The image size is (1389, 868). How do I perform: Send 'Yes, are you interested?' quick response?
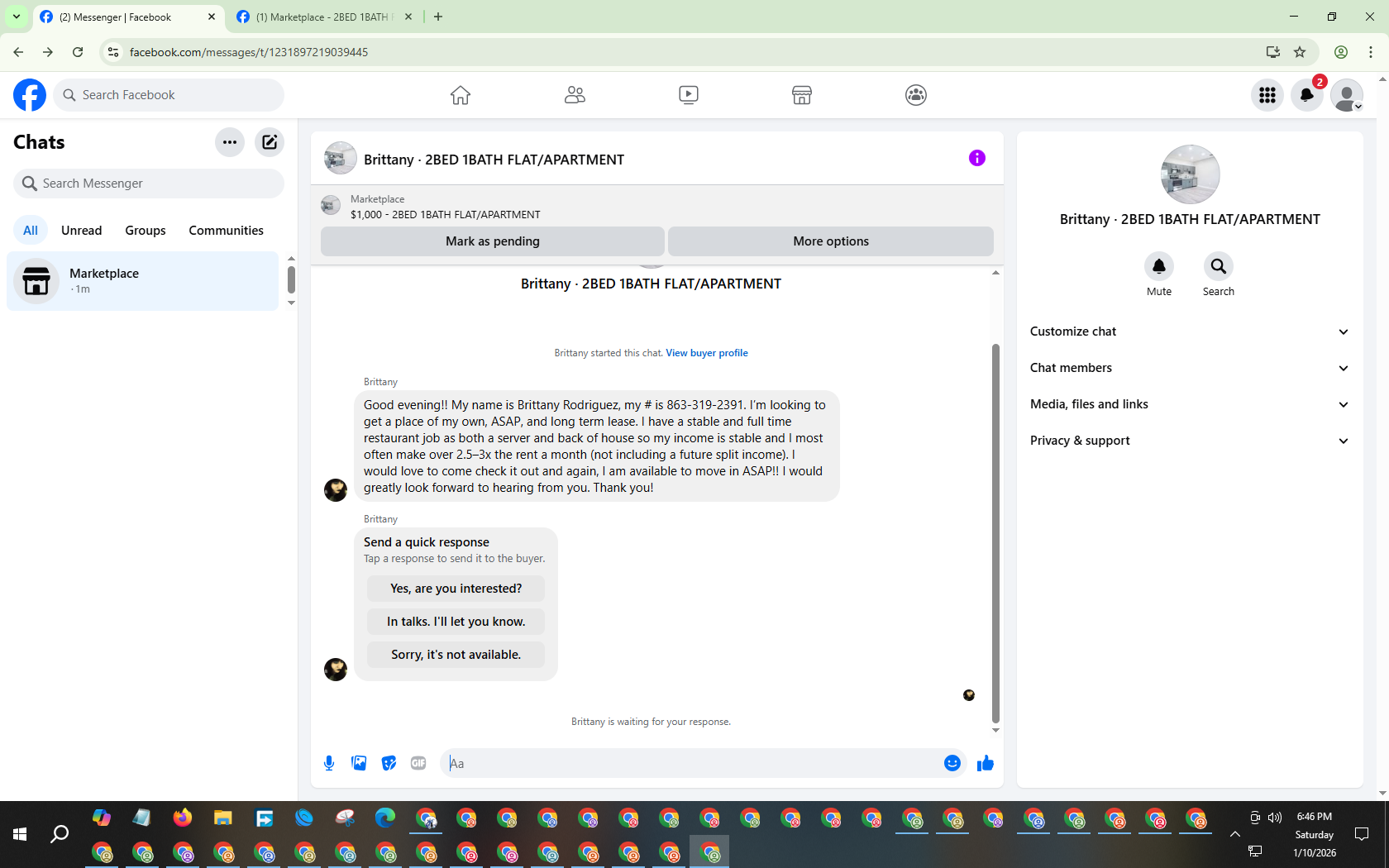pos(456,589)
